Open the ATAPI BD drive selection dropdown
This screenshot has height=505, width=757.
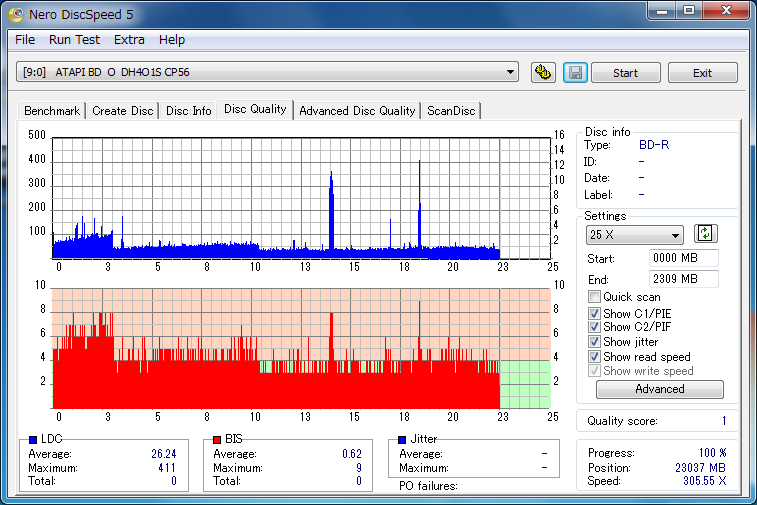pos(267,72)
